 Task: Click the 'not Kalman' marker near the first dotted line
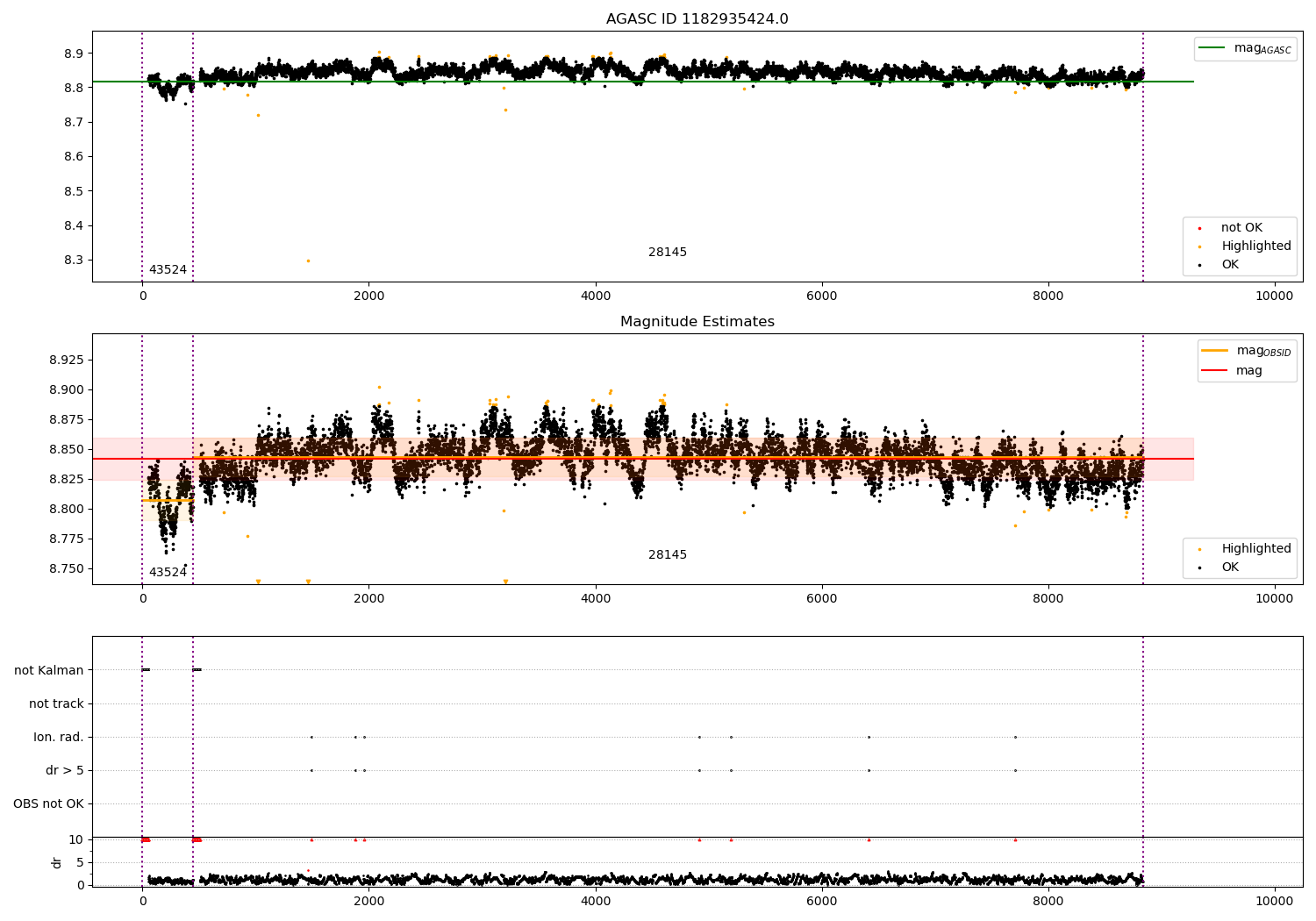click(x=146, y=670)
